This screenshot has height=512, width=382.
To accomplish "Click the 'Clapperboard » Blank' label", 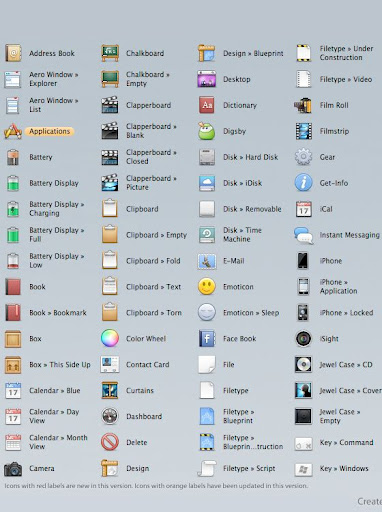I will click(x=151, y=131).
